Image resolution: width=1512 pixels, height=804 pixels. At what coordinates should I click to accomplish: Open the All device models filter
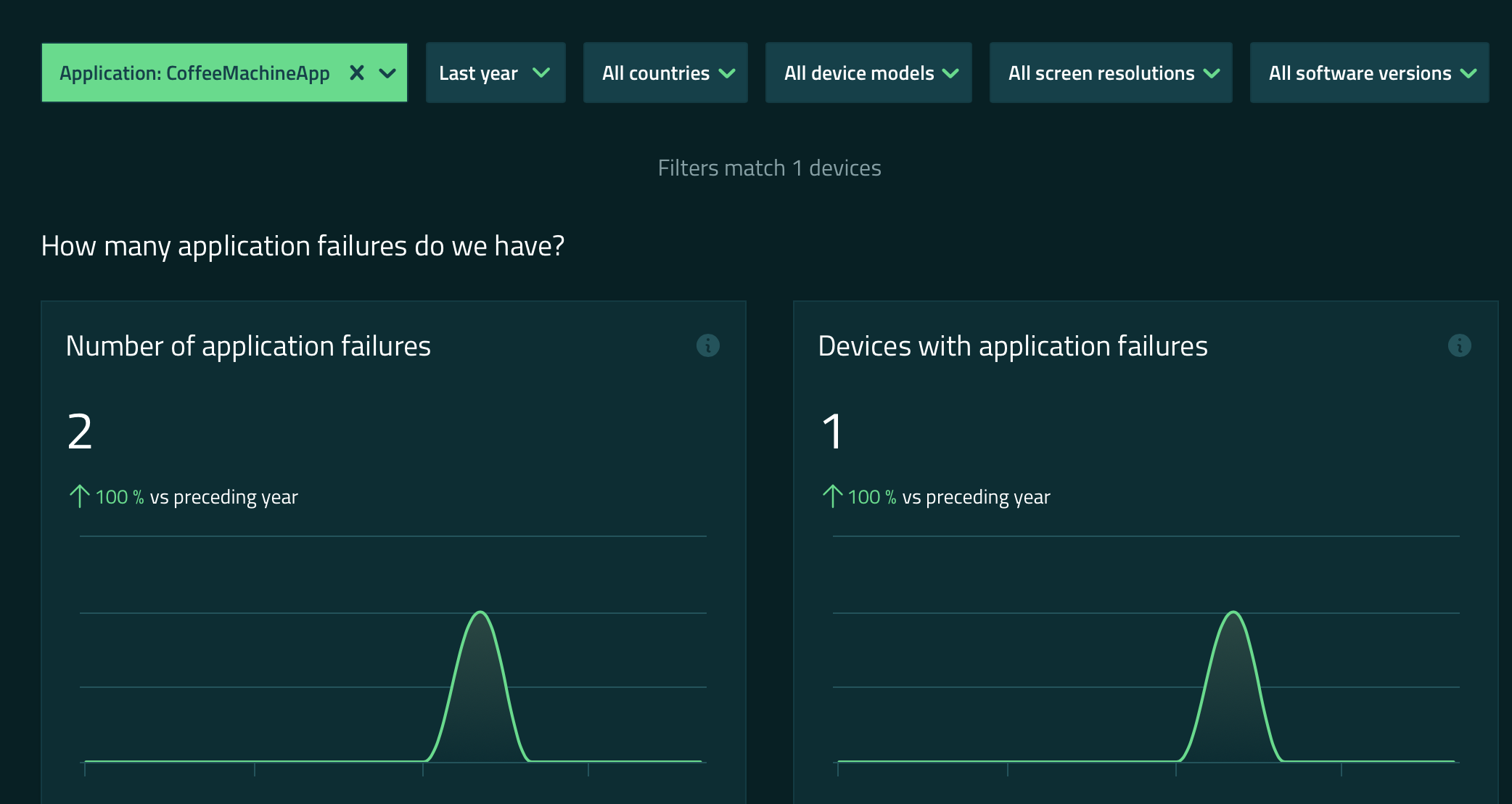coord(868,73)
